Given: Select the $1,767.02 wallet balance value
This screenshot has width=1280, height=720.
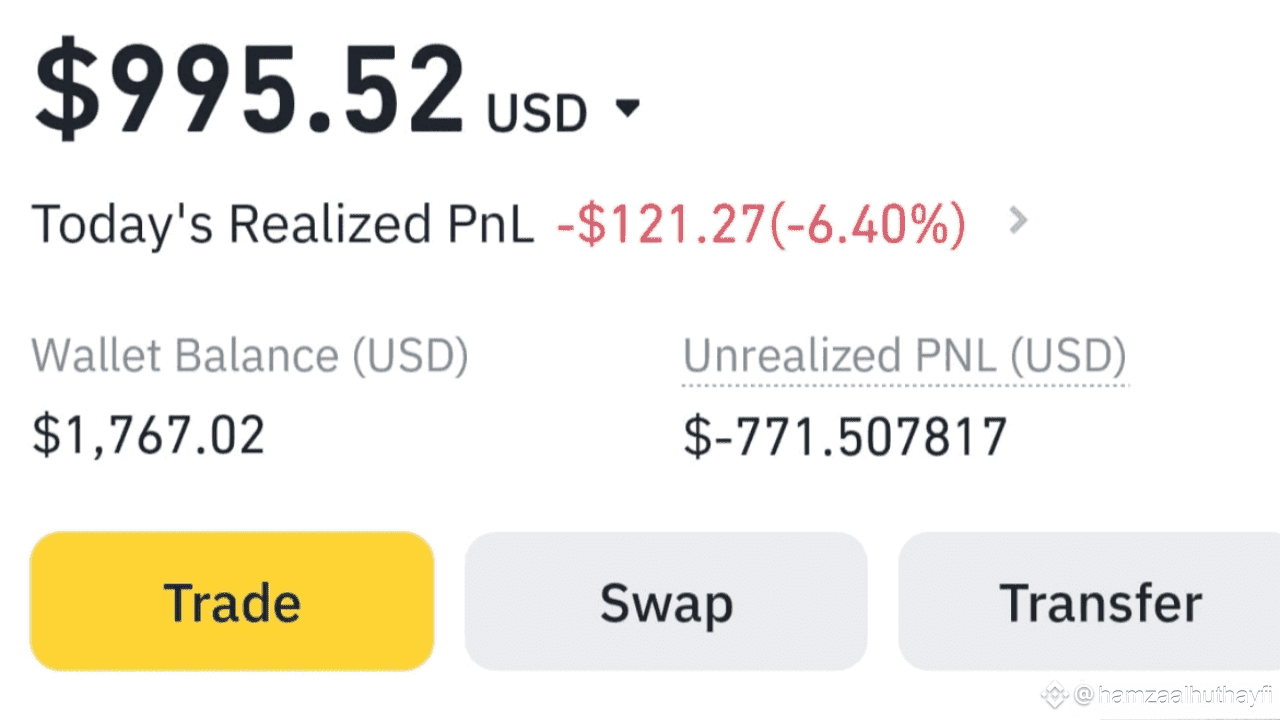Looking at the screenshot, I should click(149, 435).
